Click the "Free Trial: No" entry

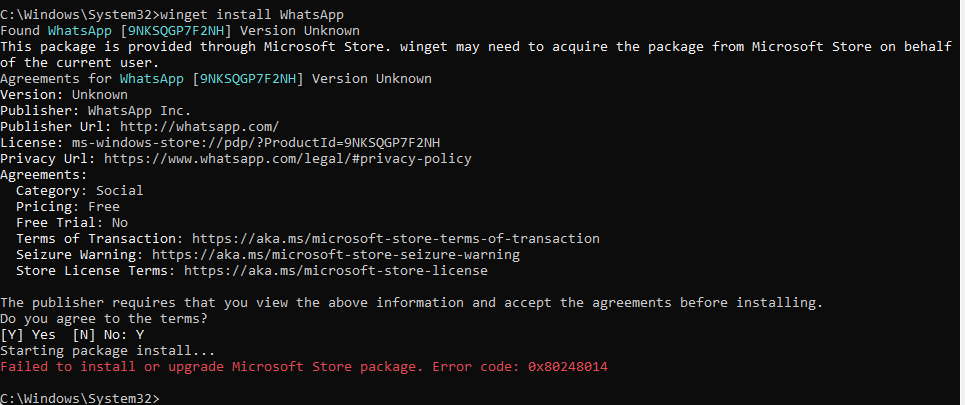[x=71, y=223]
